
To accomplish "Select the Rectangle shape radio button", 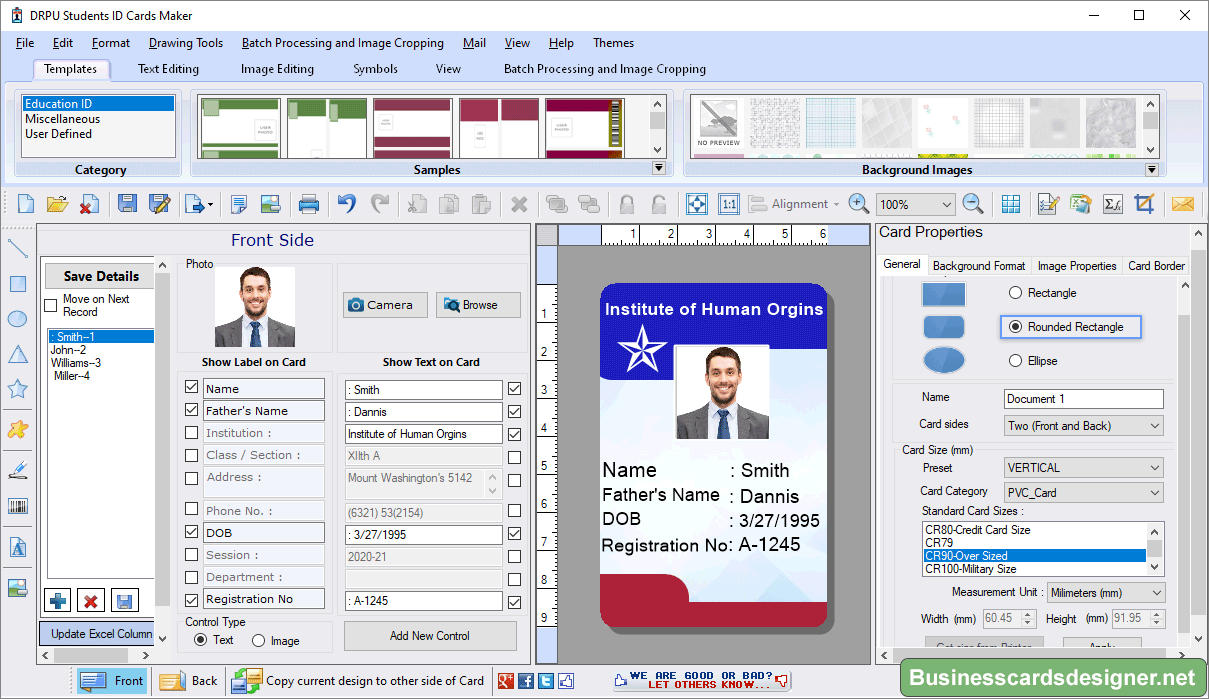I will pos(1015,293).
